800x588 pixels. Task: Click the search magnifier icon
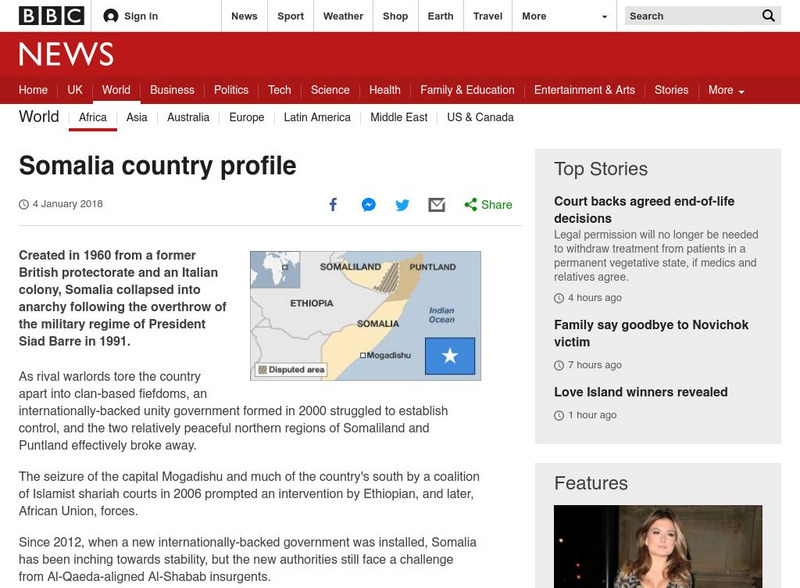(x=768, y=15)
